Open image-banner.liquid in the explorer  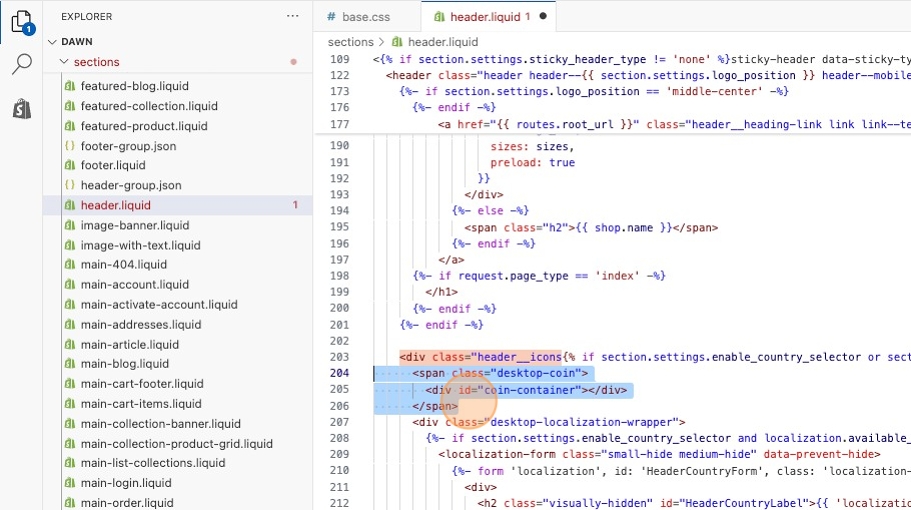point(134,225)
